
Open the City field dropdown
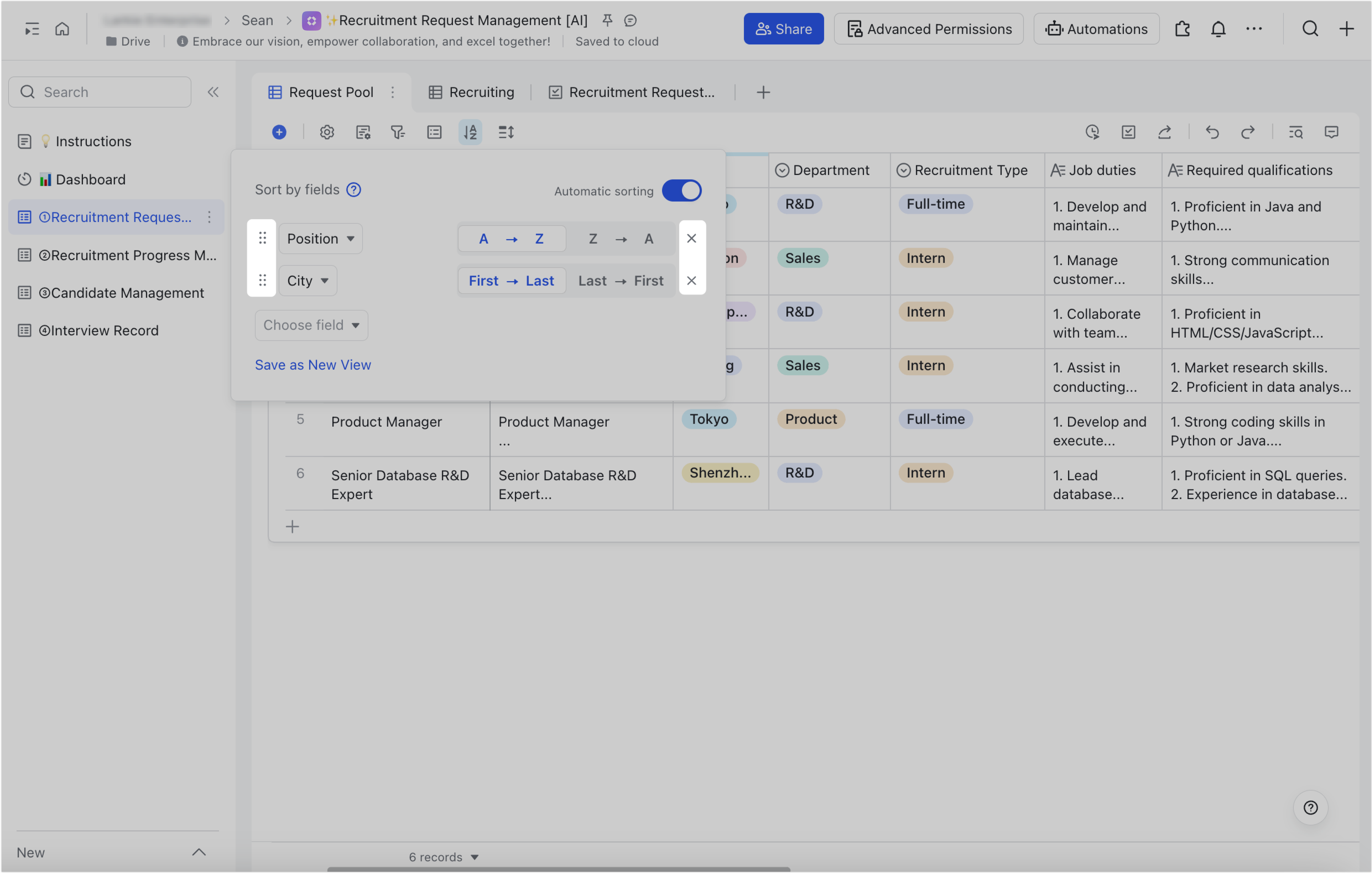pyautogui.click(x=308, y=281)
